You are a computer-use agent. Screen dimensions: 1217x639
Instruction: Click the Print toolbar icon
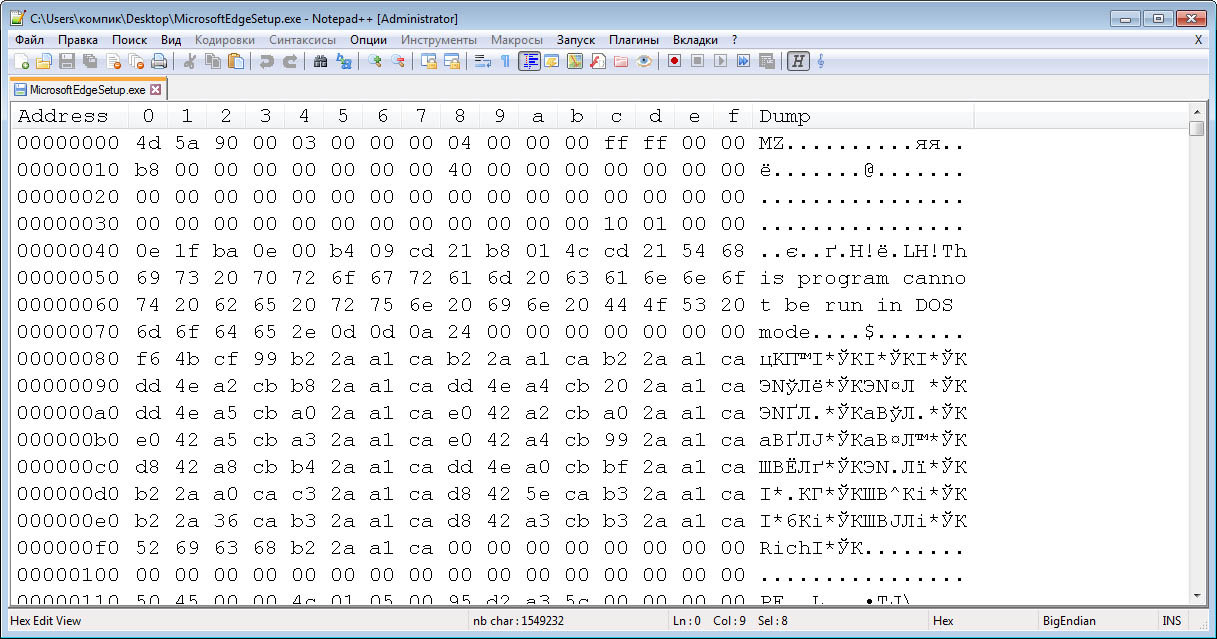coord(159,61)
